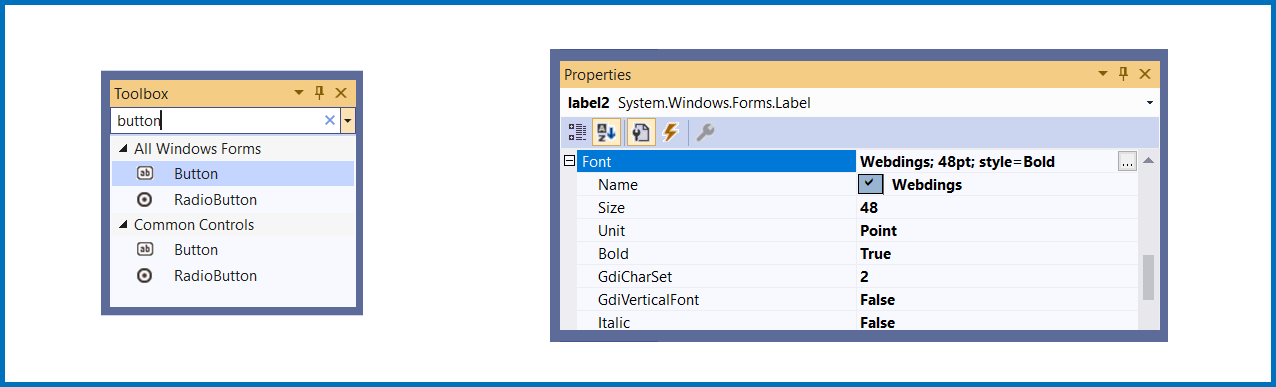The width and height of the screenshot is (1276, 387).
Task: Select the Unit property label
Action: (x=611, y=231)
